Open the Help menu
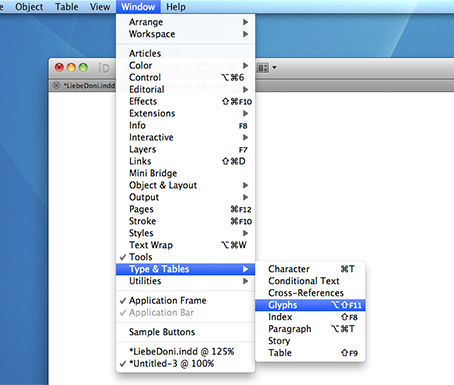 click(x=176, y=7)
